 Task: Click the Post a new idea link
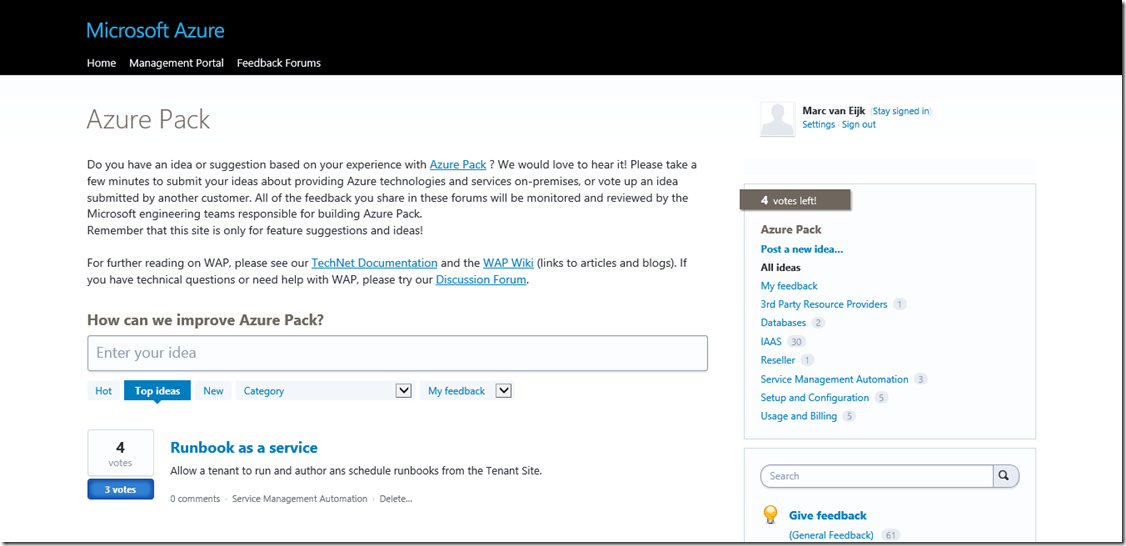click(801, 249)
